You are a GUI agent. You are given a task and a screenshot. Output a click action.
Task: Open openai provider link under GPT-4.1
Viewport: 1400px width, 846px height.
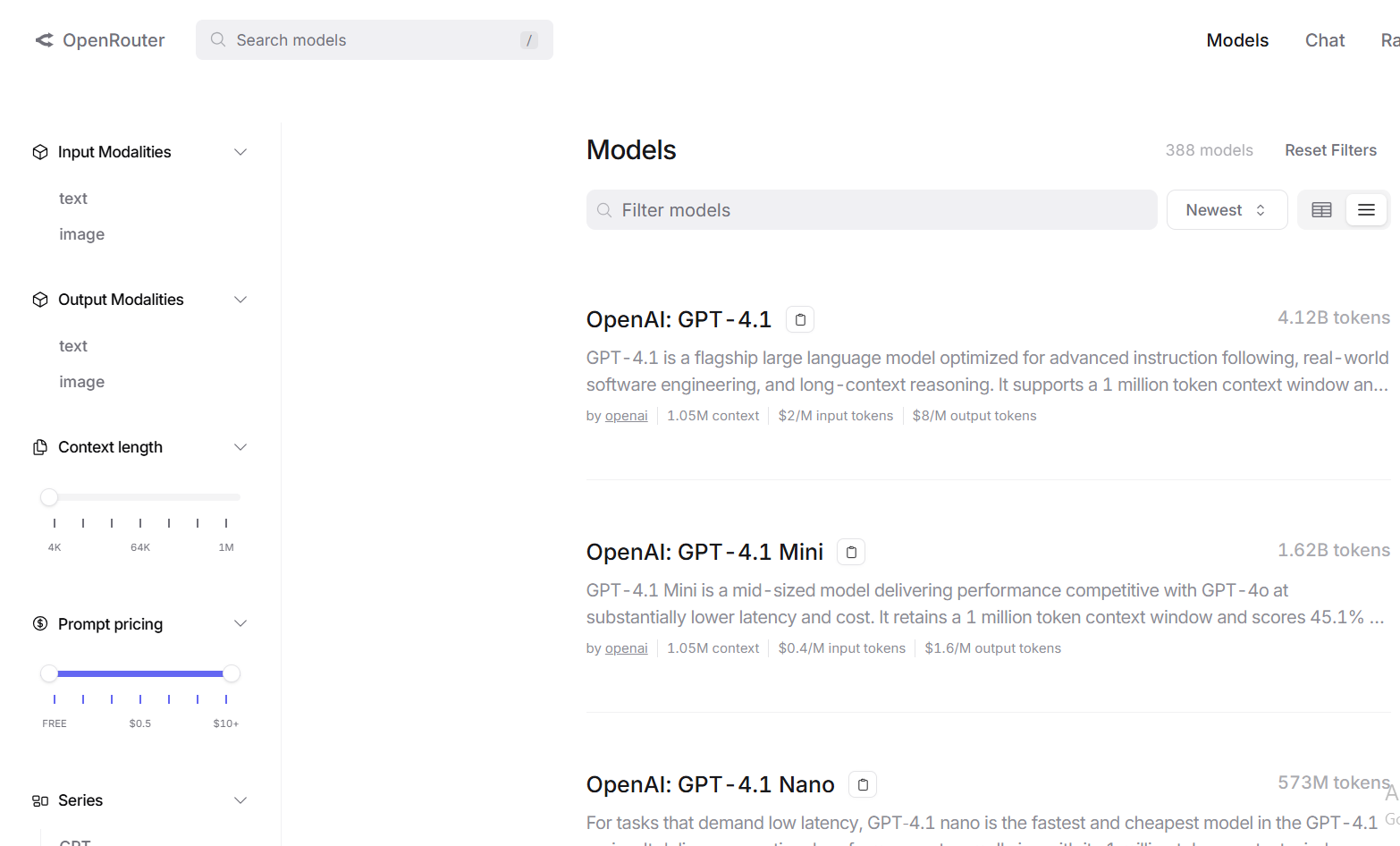(x=627, y=416)
